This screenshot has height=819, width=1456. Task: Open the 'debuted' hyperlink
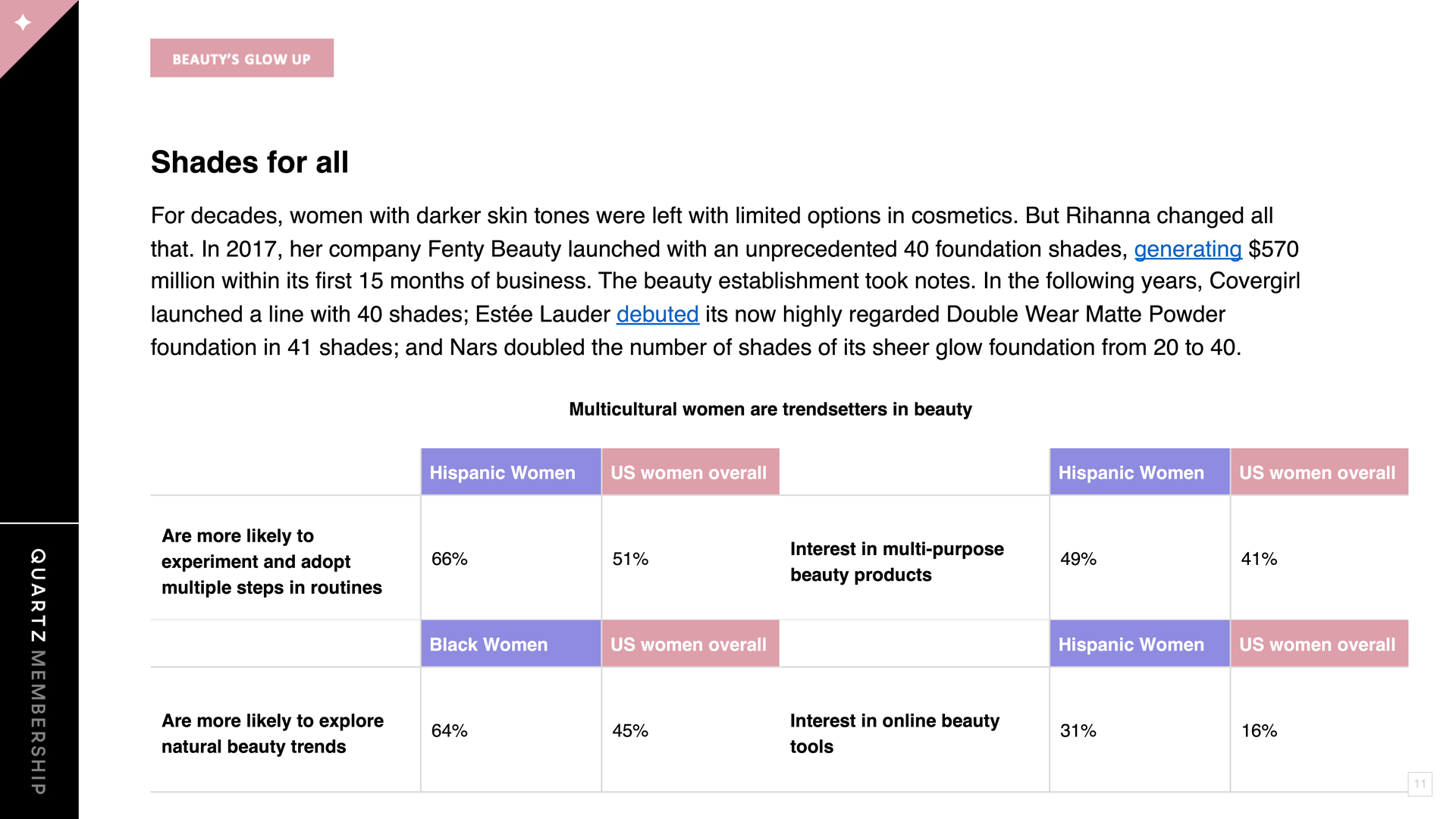click(657, 314)
